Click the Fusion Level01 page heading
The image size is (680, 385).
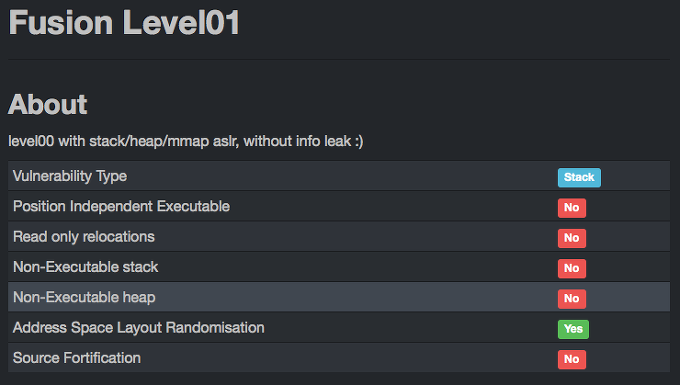point(124,23)
